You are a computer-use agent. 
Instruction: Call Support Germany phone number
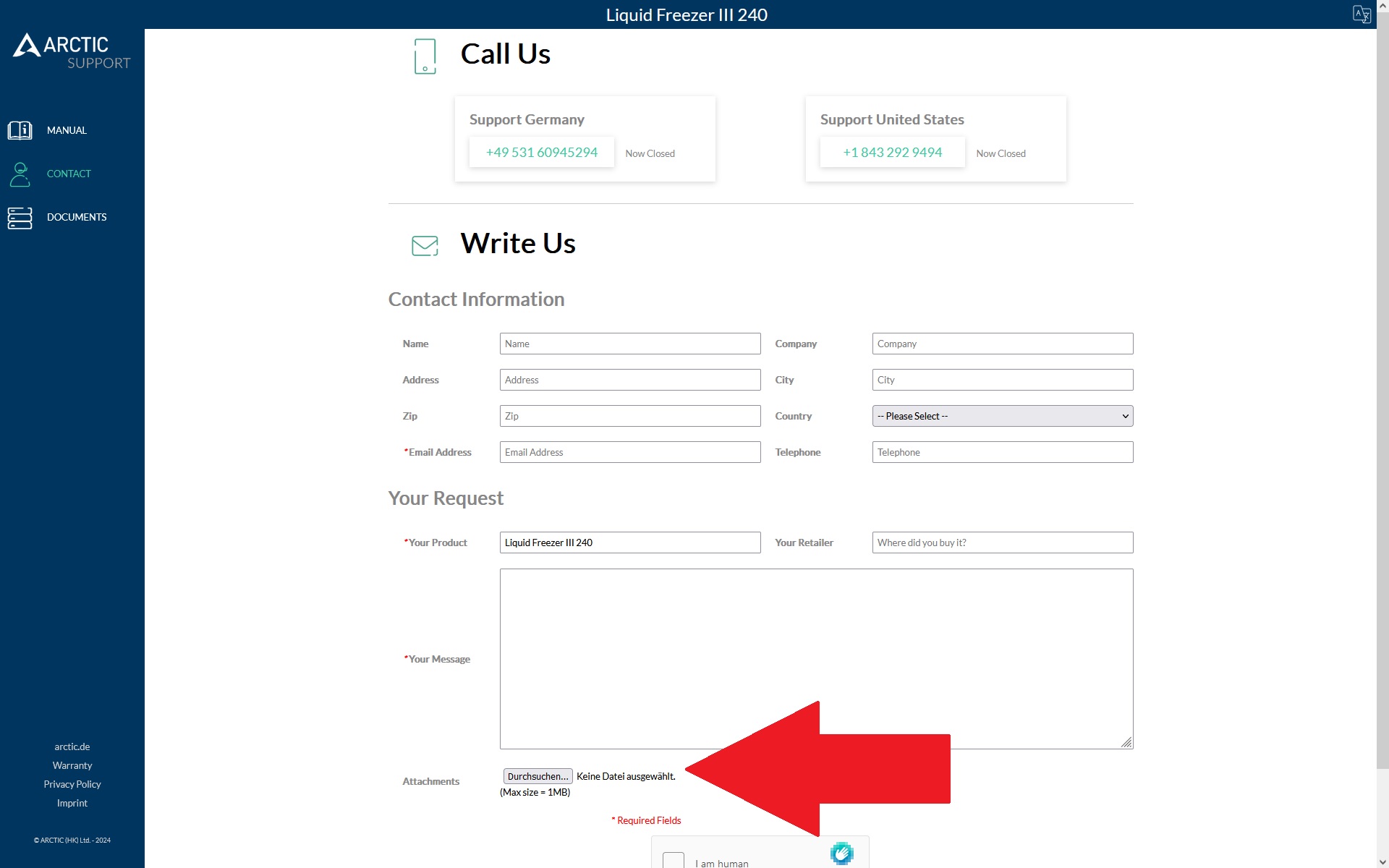click(x=541, y=152)
